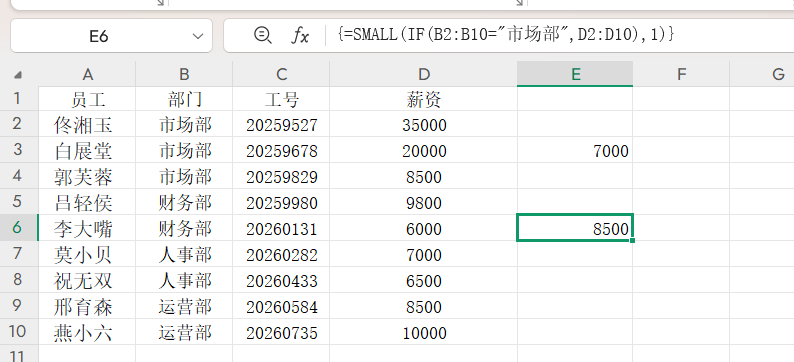Select column E header

click(x=575, y=74)
